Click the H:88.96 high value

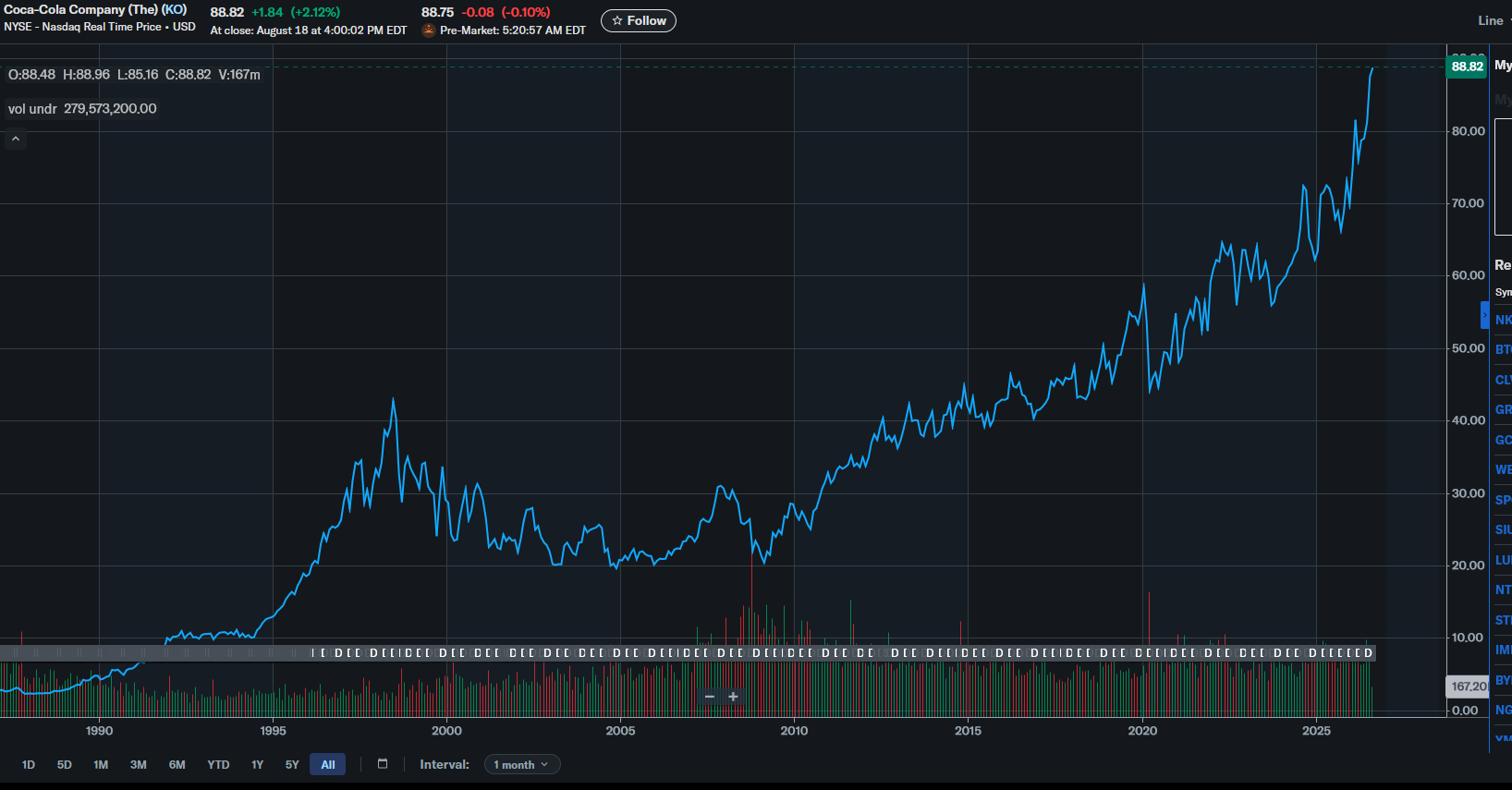pyautogui.click(x=86, y=74)
